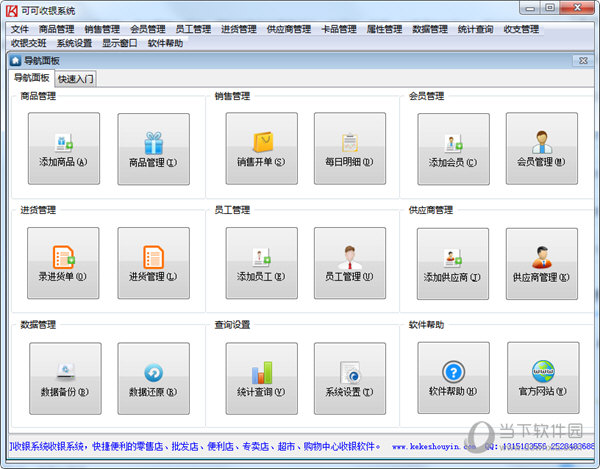Open the 数据管理 menu in menu bar
The image size is (600, 469).
point(430,29)
